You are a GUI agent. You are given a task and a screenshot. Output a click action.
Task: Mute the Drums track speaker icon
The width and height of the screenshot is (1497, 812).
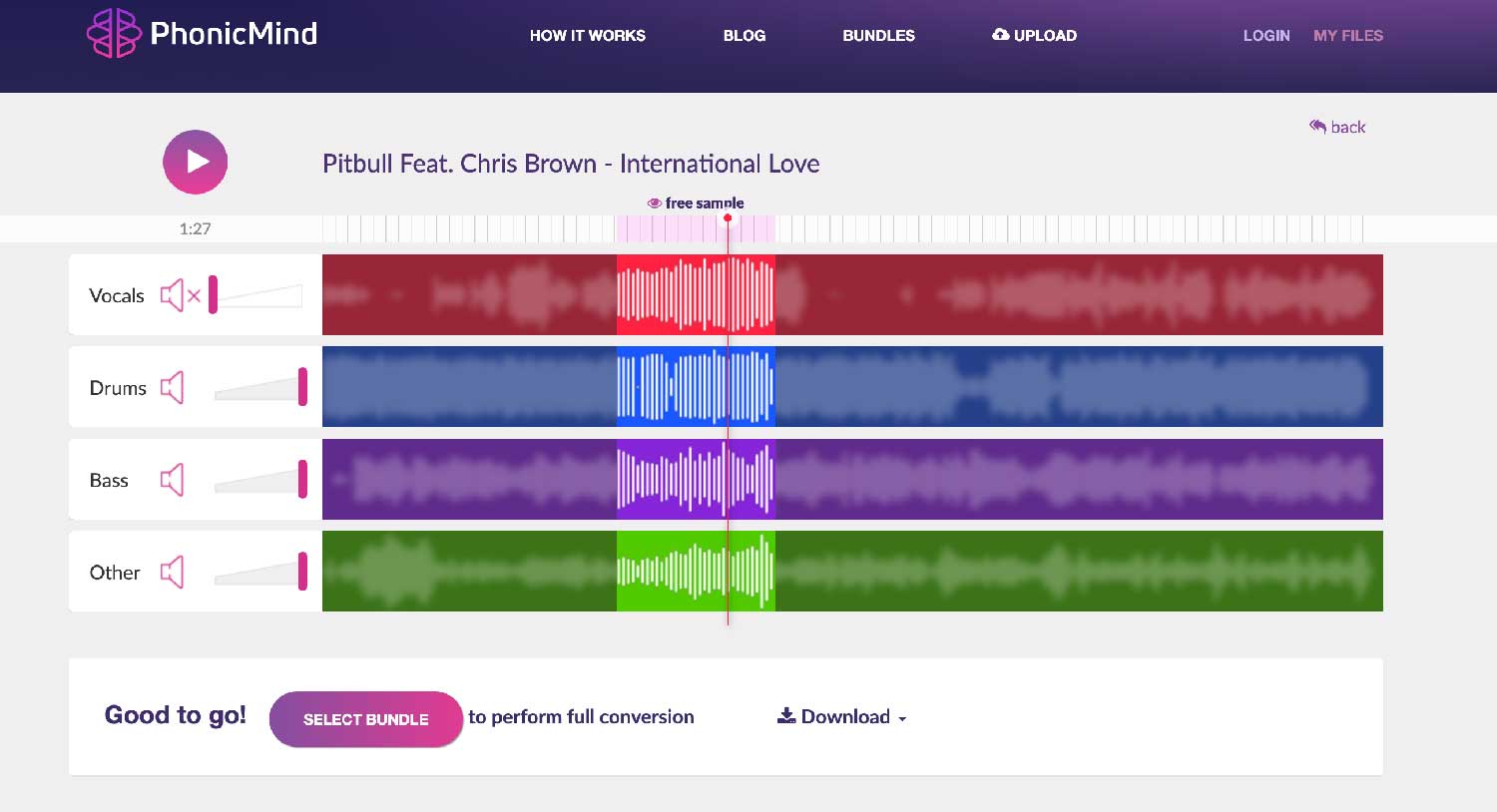(x=173, y=387)
